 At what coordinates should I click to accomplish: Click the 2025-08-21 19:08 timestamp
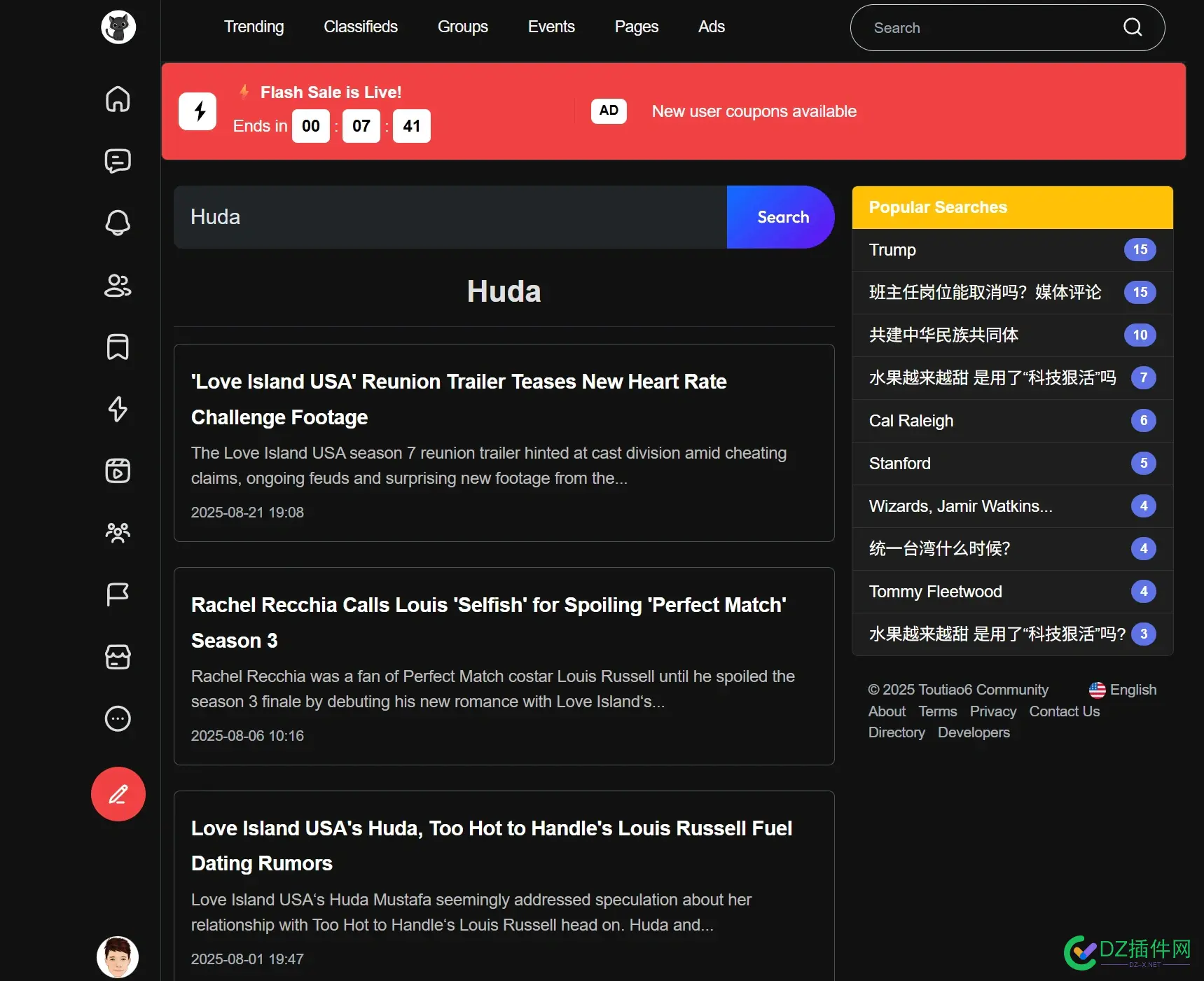(247, 513)
